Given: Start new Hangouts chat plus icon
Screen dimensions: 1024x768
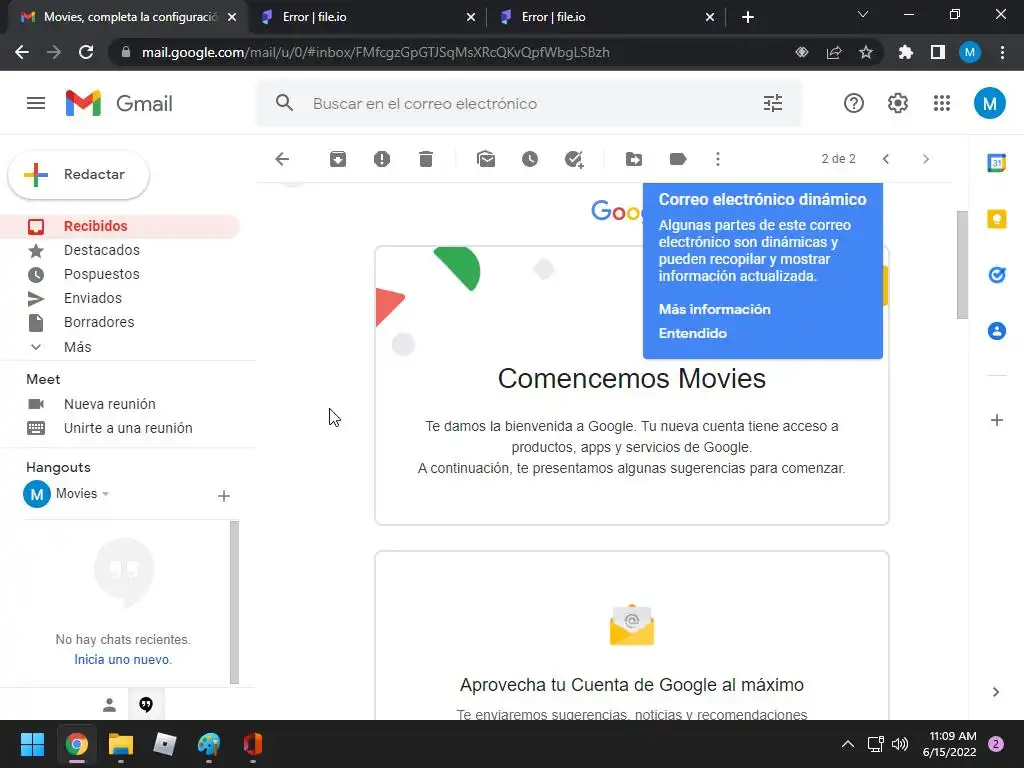Looking at the screenshot, I should (223, 496).
